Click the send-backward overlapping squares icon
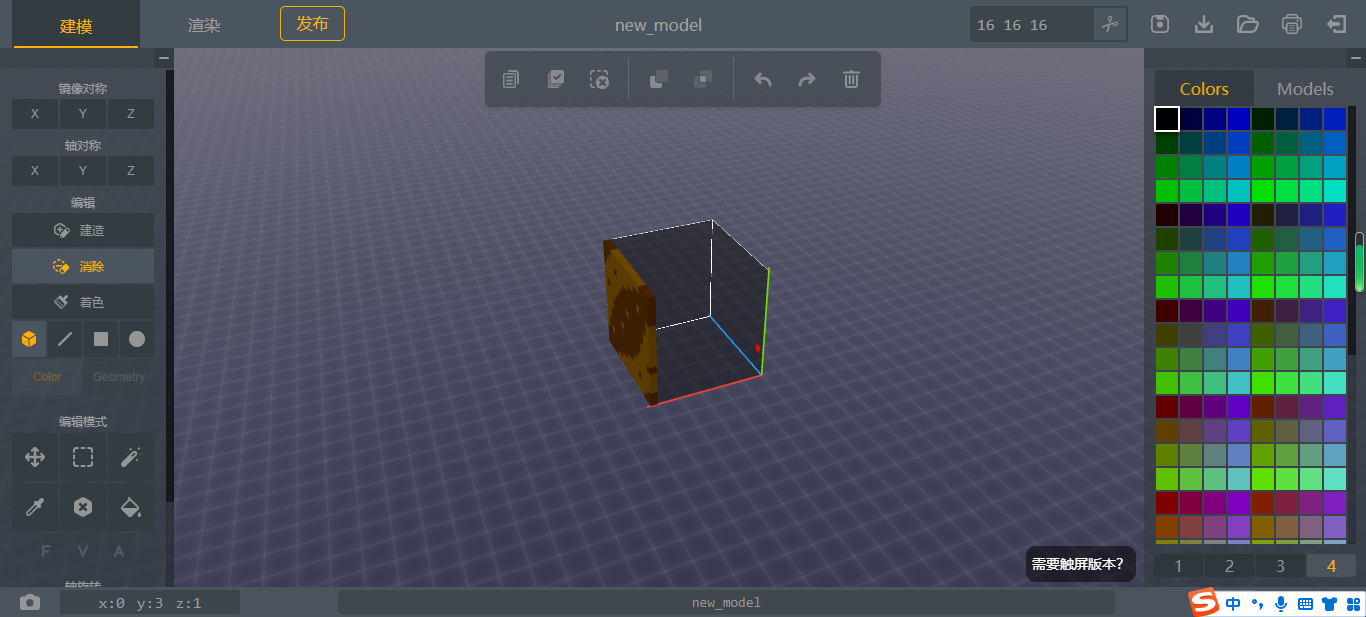Screen dimensions: 1366x617 coord(703,79)
